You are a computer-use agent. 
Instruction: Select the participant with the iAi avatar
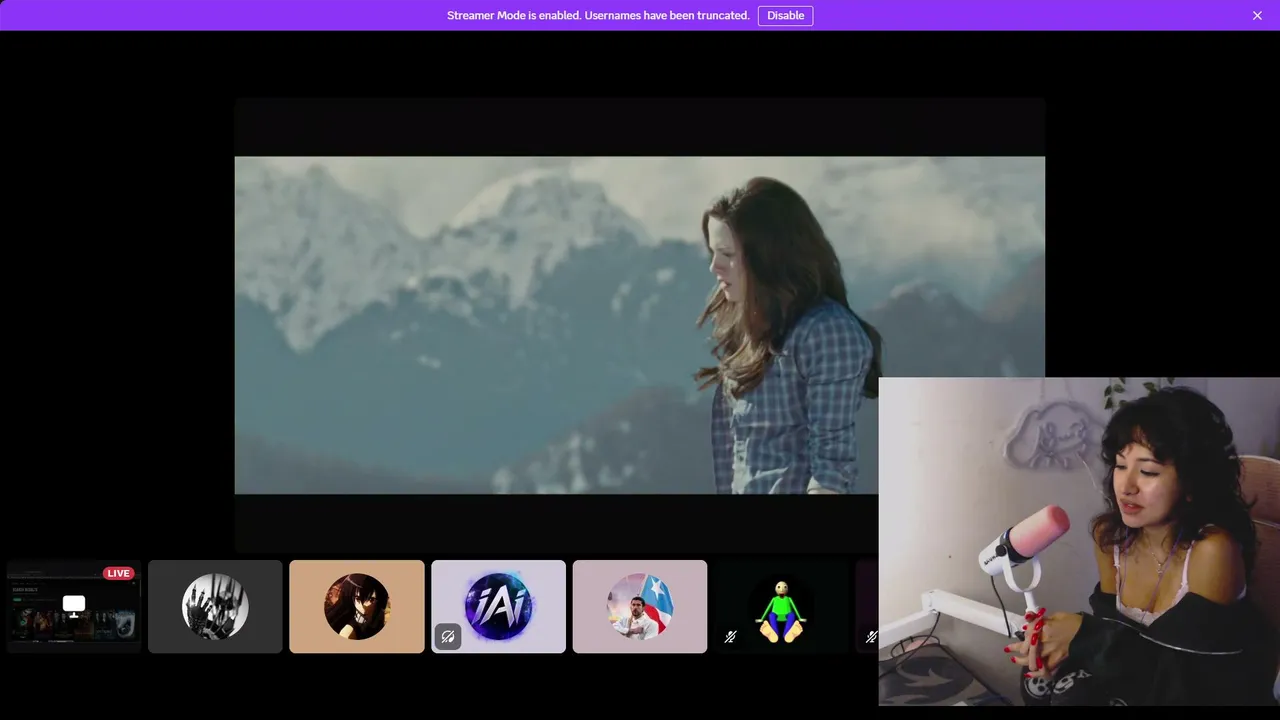click(x=498, y=606)
